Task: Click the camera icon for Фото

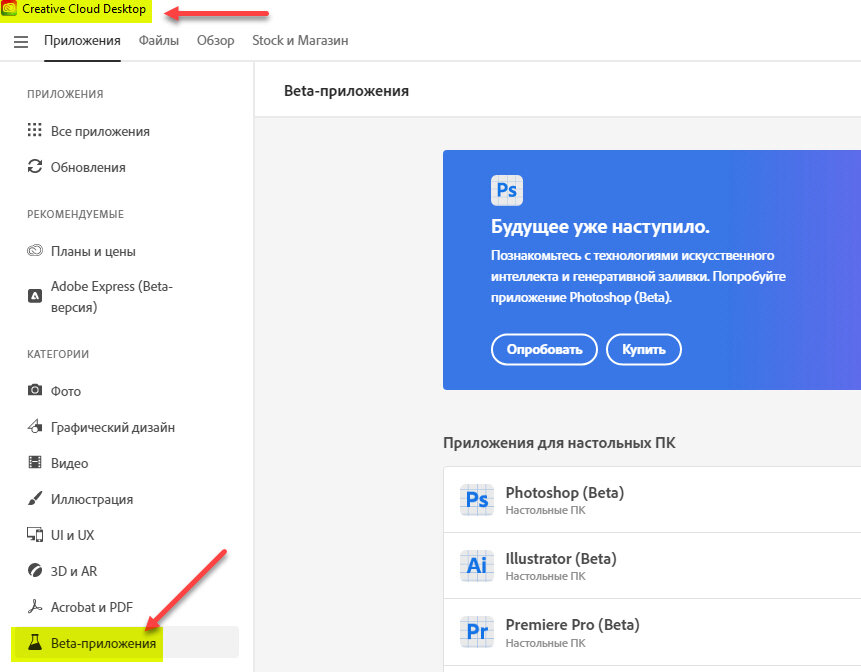Action: [x=35, y=390]
